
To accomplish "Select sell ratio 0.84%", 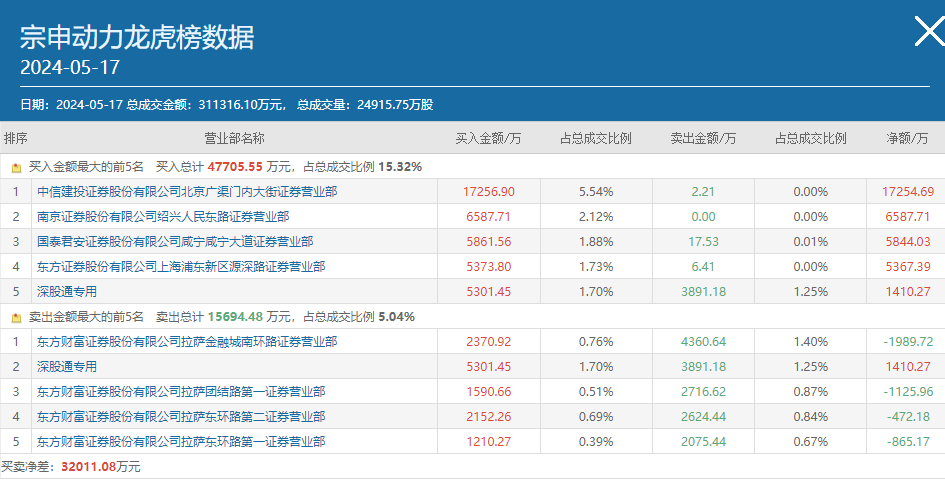I will tap(811, 417).
